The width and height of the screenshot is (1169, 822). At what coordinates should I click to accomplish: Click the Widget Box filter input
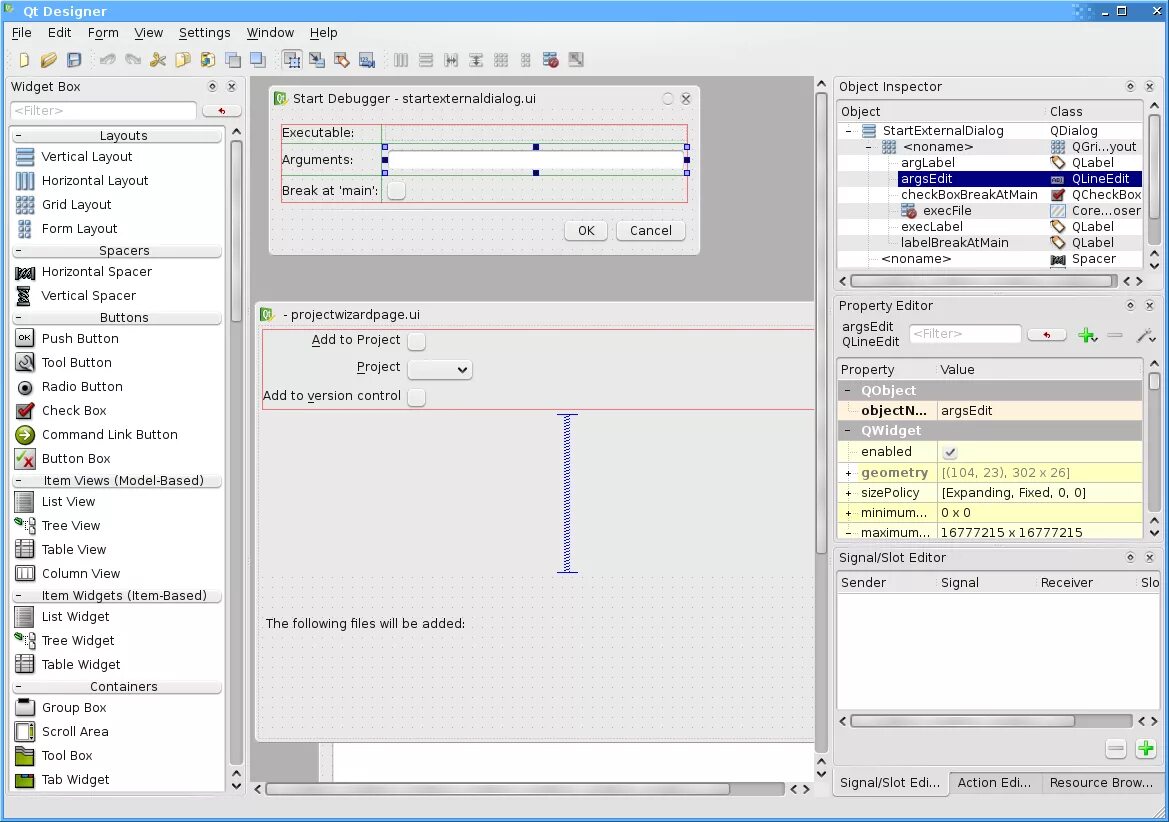pyautogui.click(x=103, y=111)
